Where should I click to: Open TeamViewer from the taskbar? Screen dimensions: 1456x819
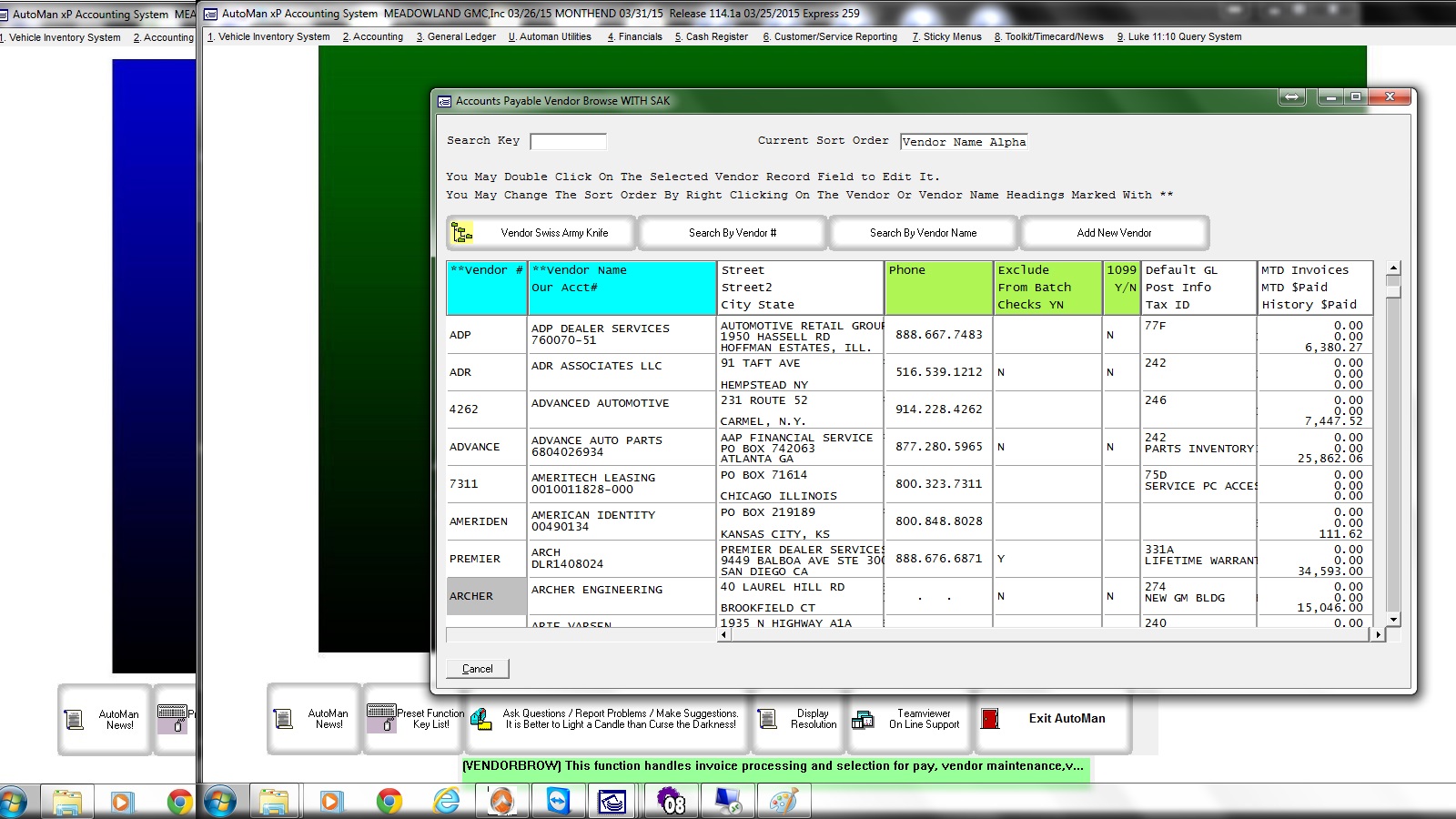(x=558, y=802)
